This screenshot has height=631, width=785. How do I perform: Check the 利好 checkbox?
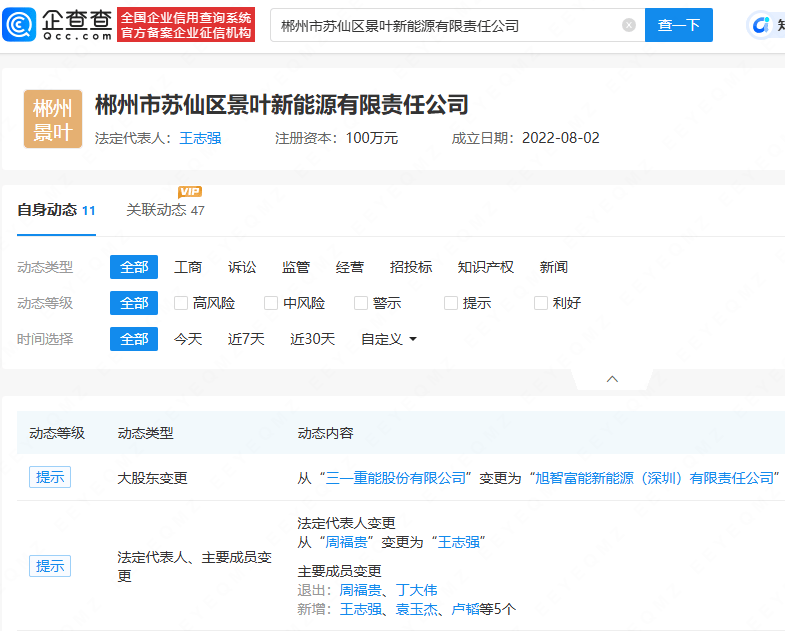click(541, 303)
